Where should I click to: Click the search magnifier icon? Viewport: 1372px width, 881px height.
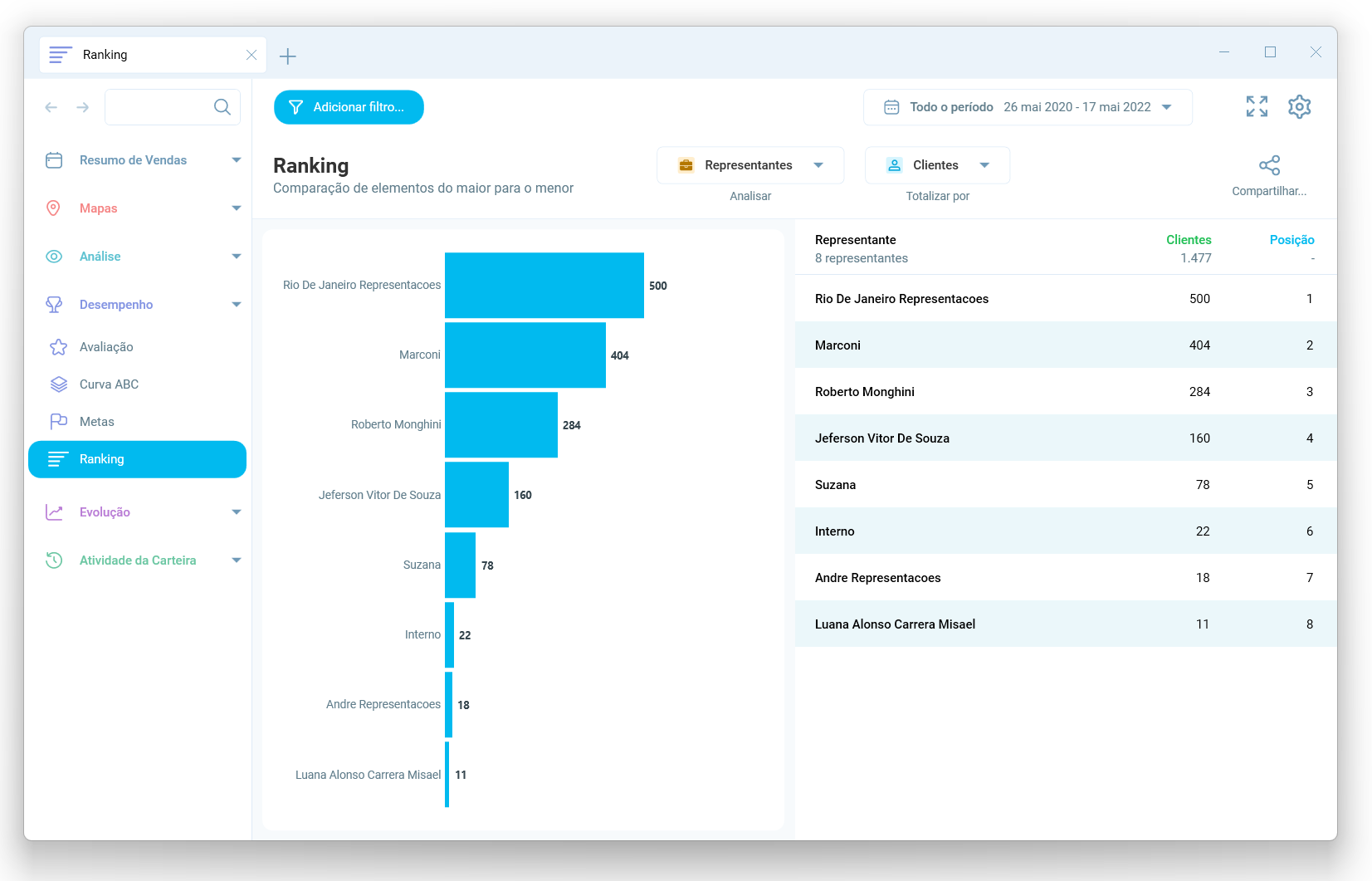[222, 107]
